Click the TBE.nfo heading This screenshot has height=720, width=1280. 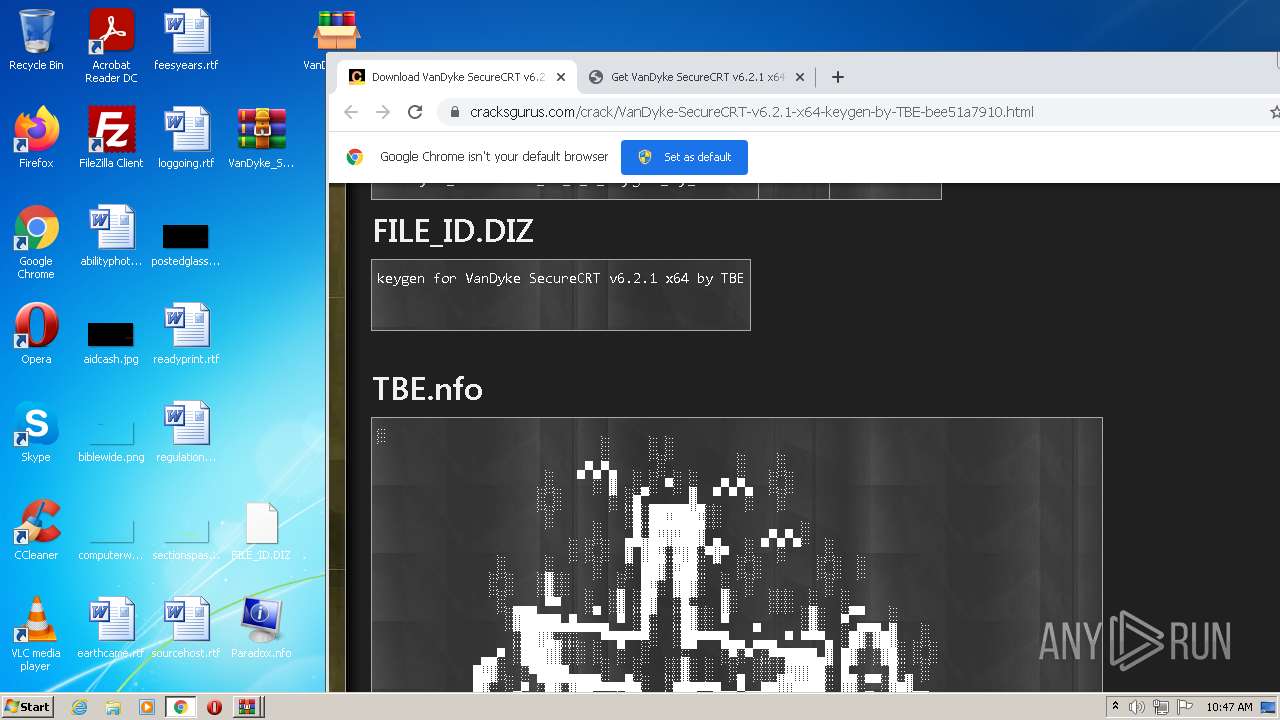[427, 388]
